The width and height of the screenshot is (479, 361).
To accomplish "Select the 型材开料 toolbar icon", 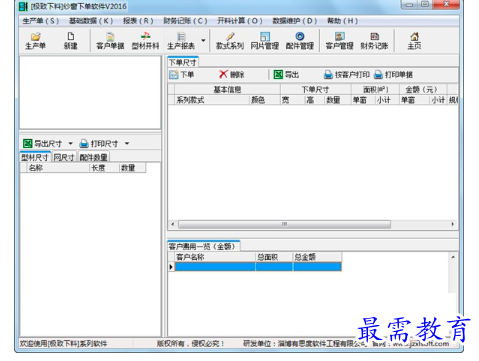I will 145,41.
